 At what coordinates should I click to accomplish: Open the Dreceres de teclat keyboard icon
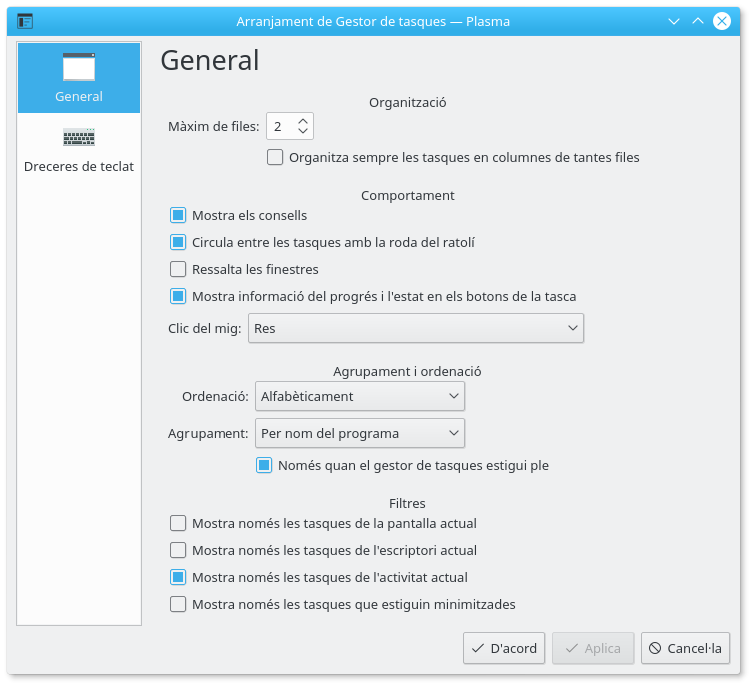pyautogui.click(x=78, y=137)
